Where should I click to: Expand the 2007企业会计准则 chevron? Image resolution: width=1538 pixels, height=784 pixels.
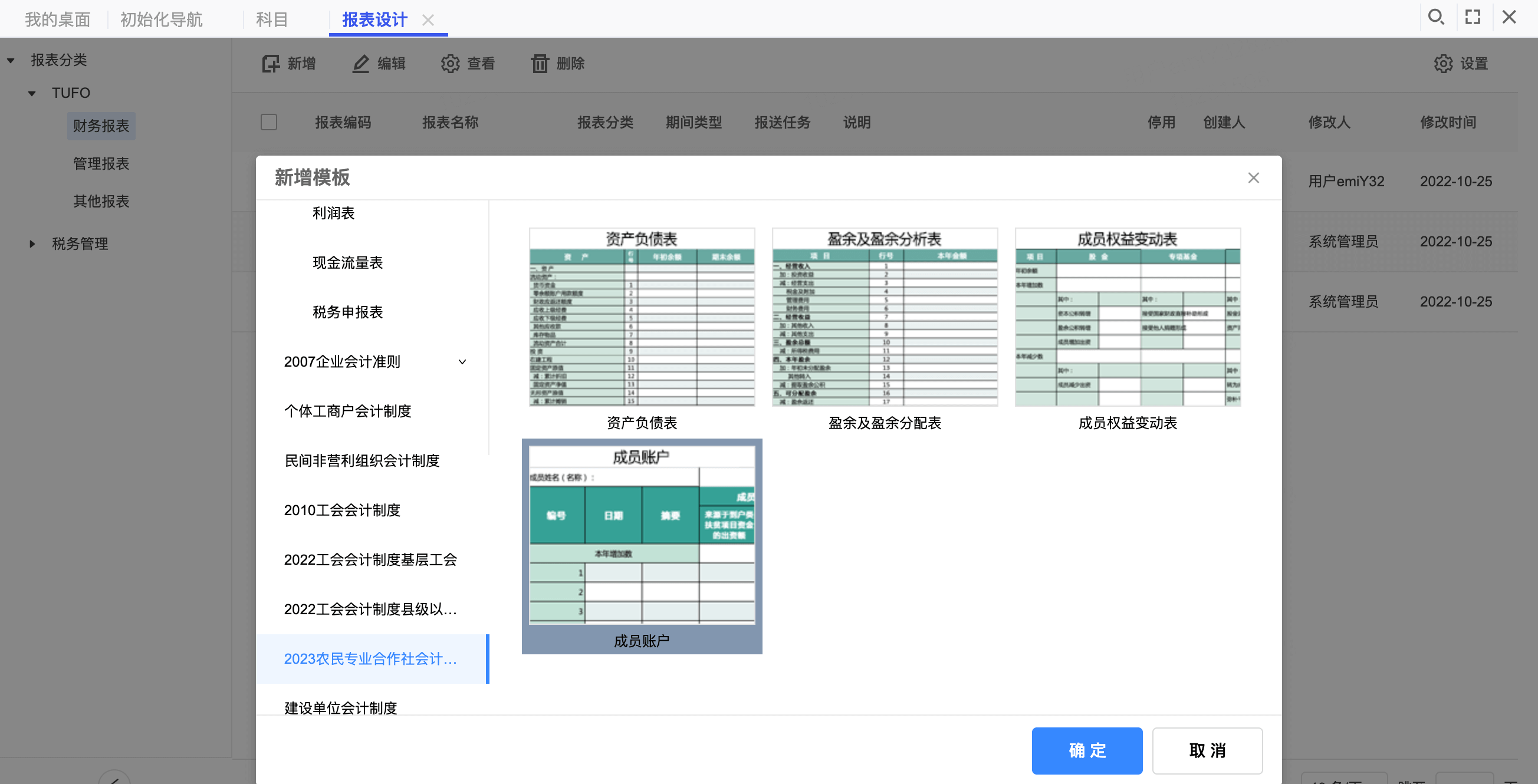coord(462,361)
